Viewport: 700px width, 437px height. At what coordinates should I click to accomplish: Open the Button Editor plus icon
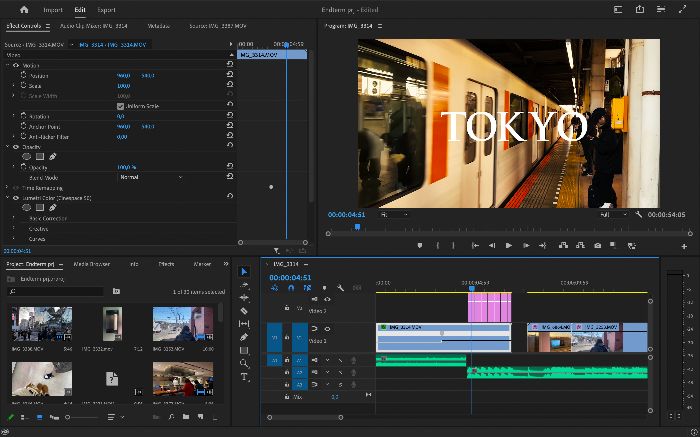pyautogui.click(x=684, y=246)
